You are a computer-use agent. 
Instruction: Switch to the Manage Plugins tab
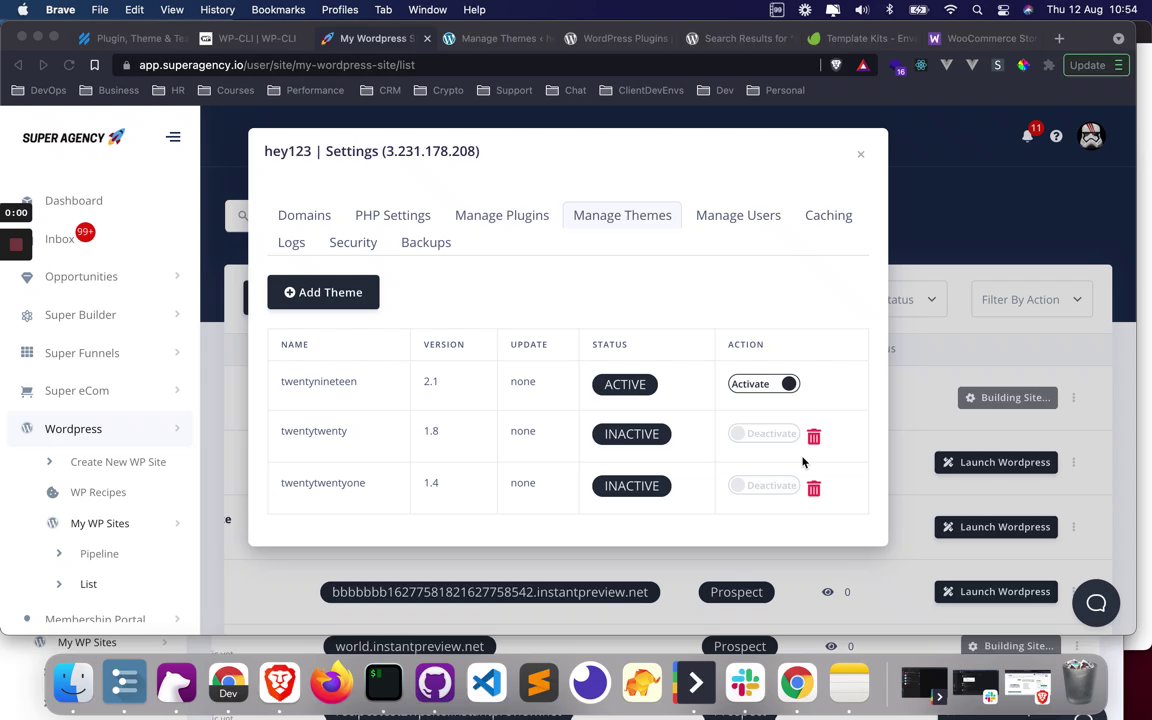502,215
